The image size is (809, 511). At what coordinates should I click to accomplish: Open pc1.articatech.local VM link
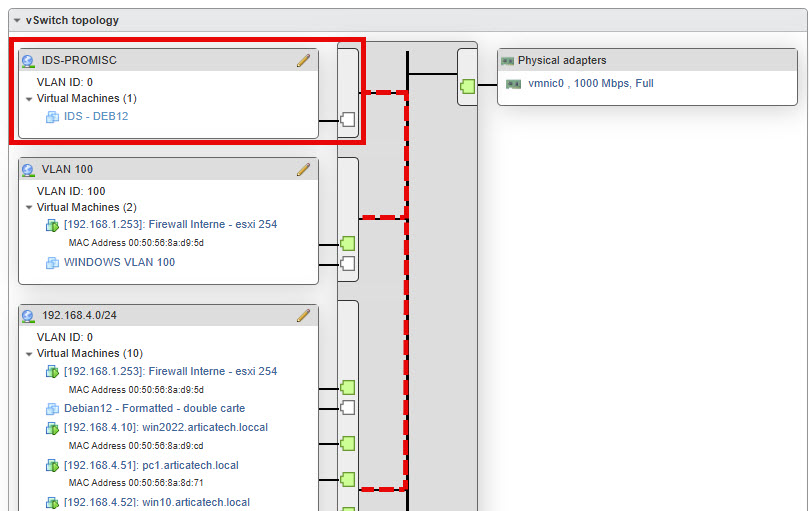(x=151, y=466)
